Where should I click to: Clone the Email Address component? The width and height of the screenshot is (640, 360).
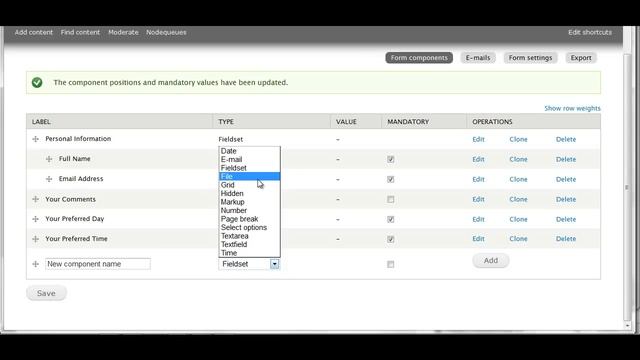click(x=518, y=179)
